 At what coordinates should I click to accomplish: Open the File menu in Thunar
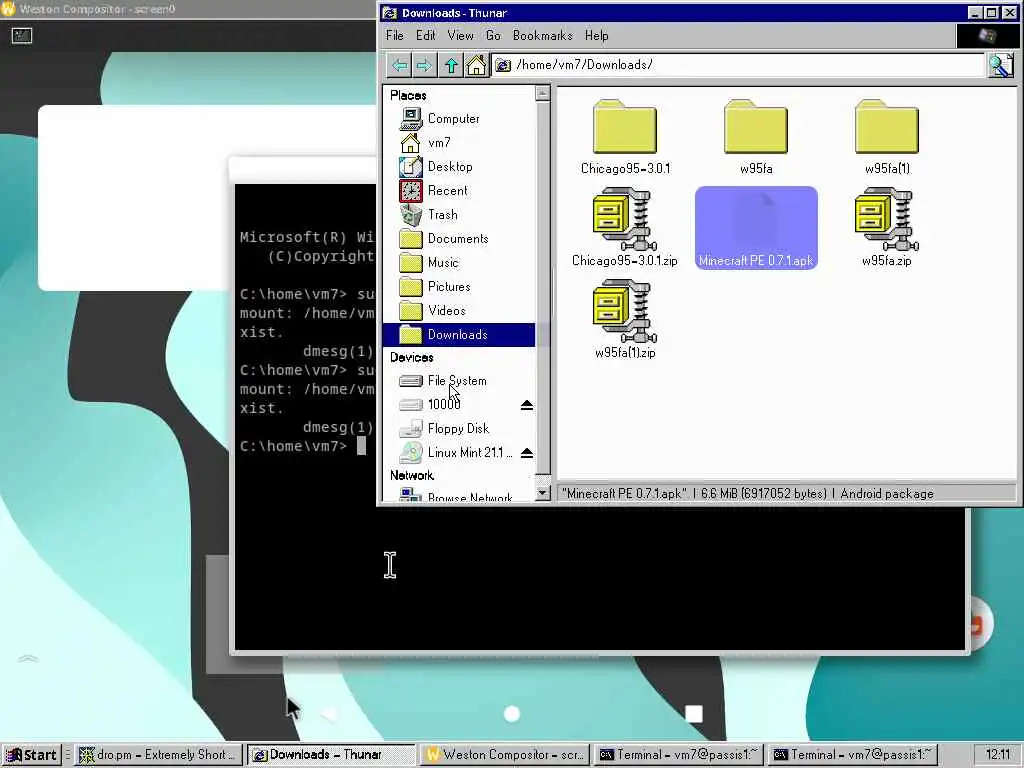click(x=394, y=35)
